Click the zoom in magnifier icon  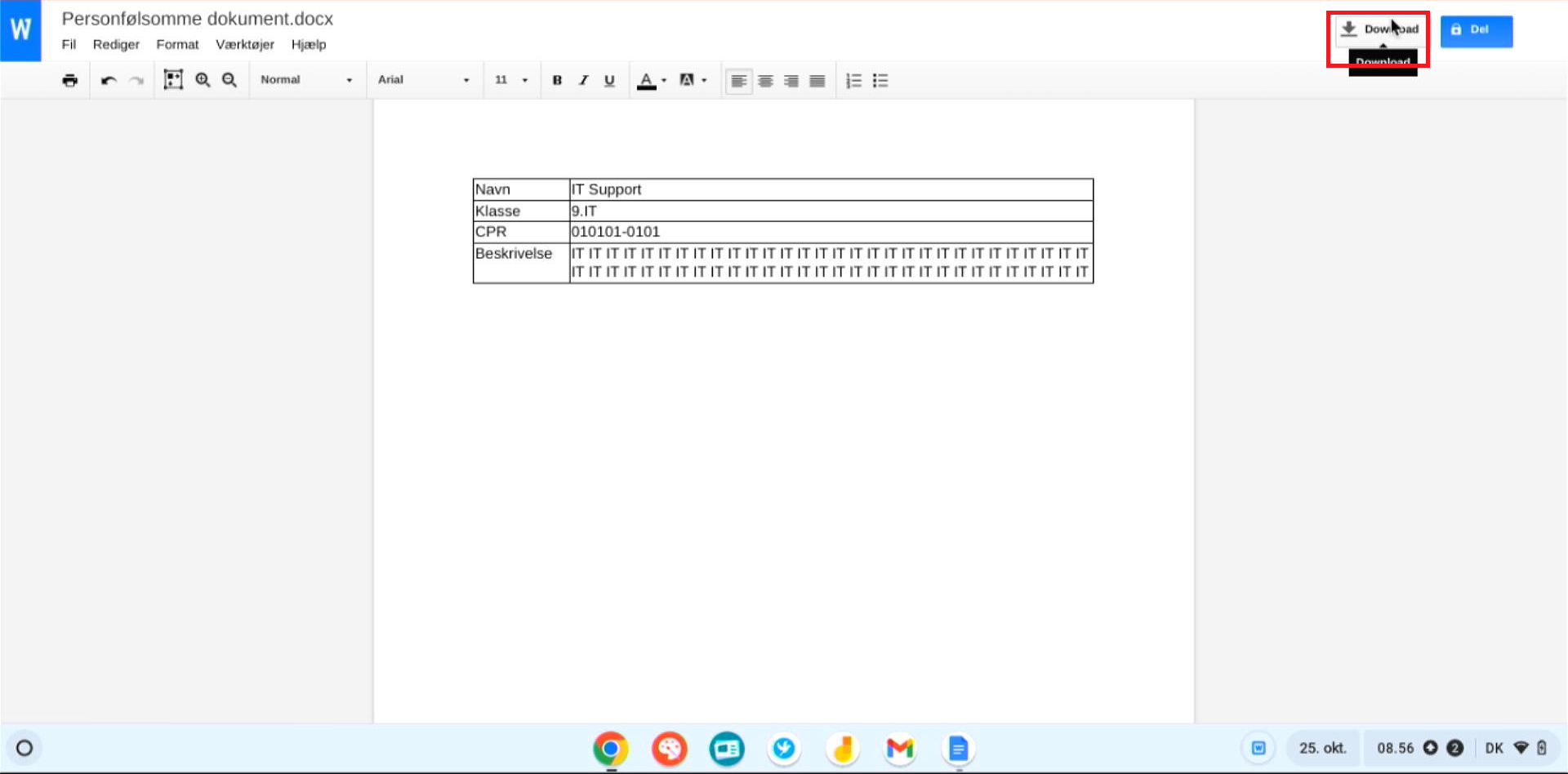(x=203, y=80)
